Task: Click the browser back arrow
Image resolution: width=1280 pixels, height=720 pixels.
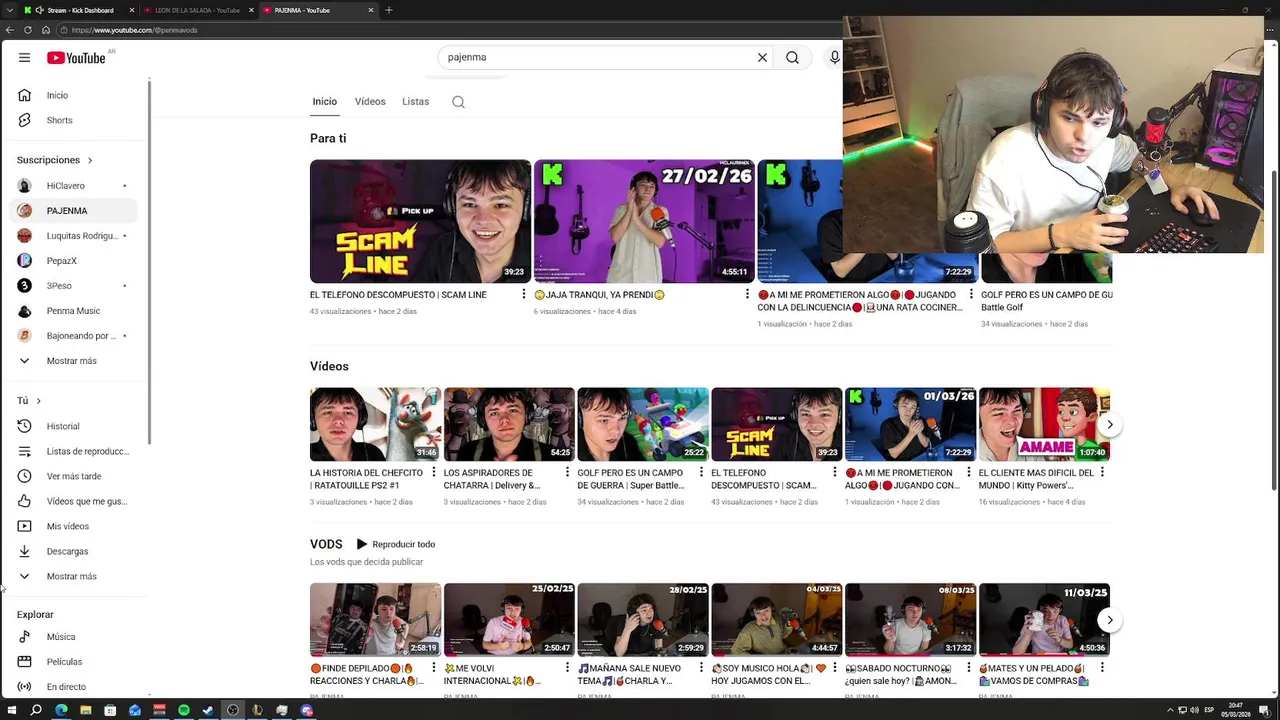Action: tap(9, 30)
